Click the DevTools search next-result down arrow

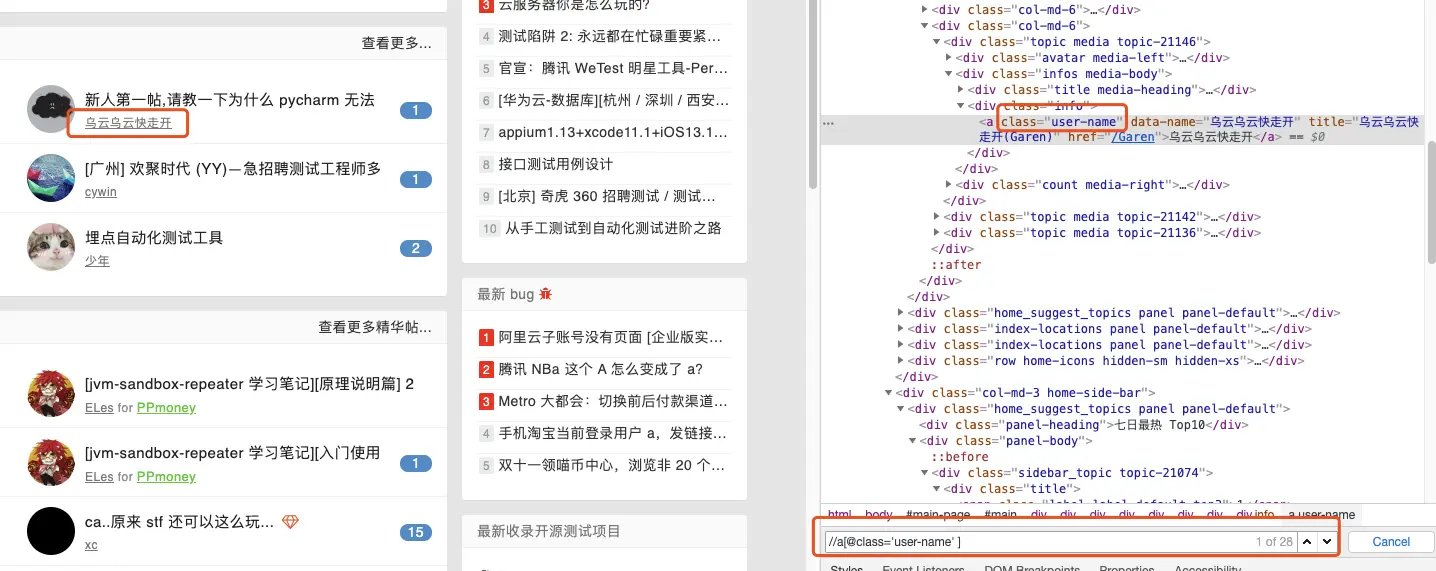coord(1327,541)
